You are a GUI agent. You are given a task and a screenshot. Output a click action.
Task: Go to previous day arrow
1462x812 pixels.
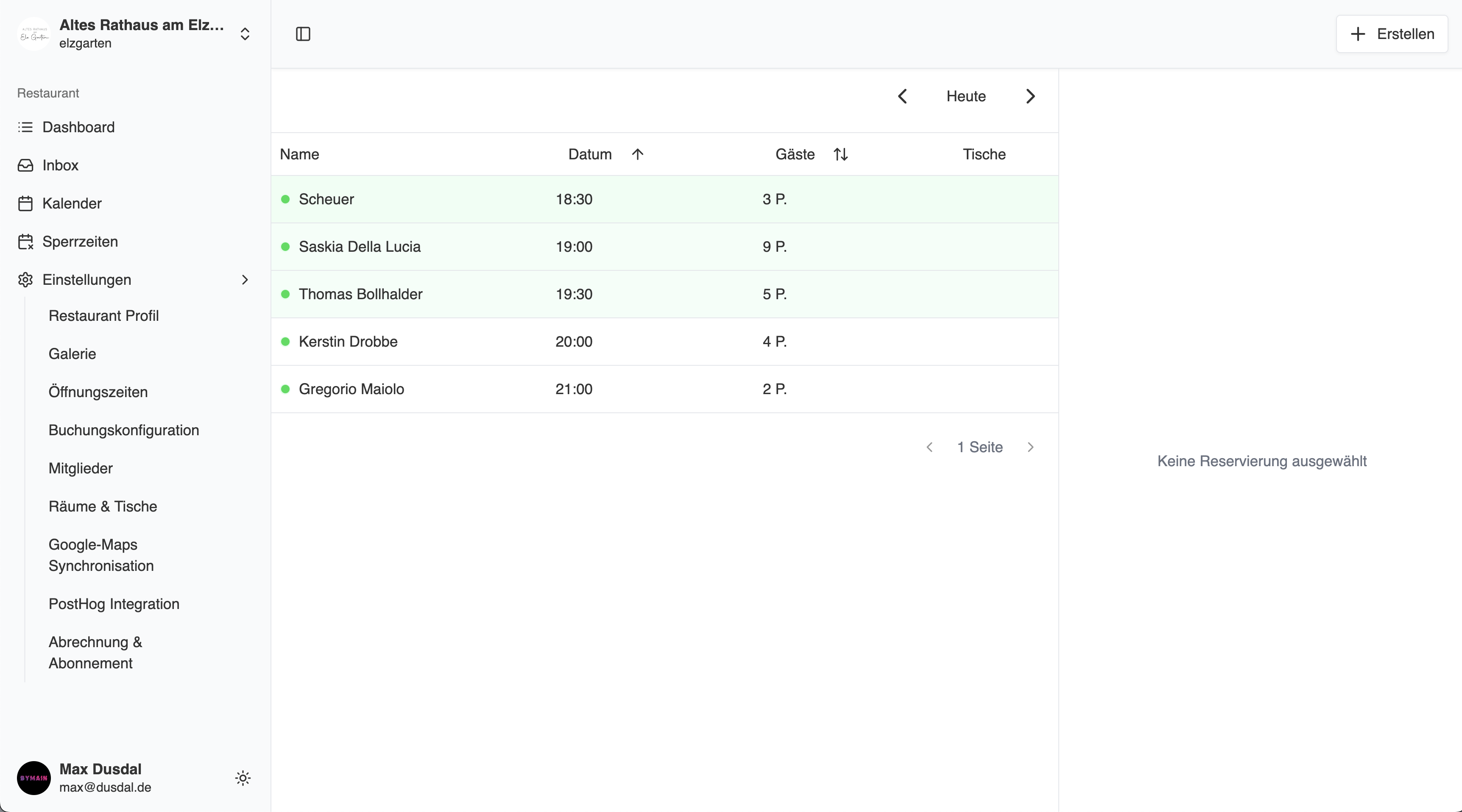(902, 97)
